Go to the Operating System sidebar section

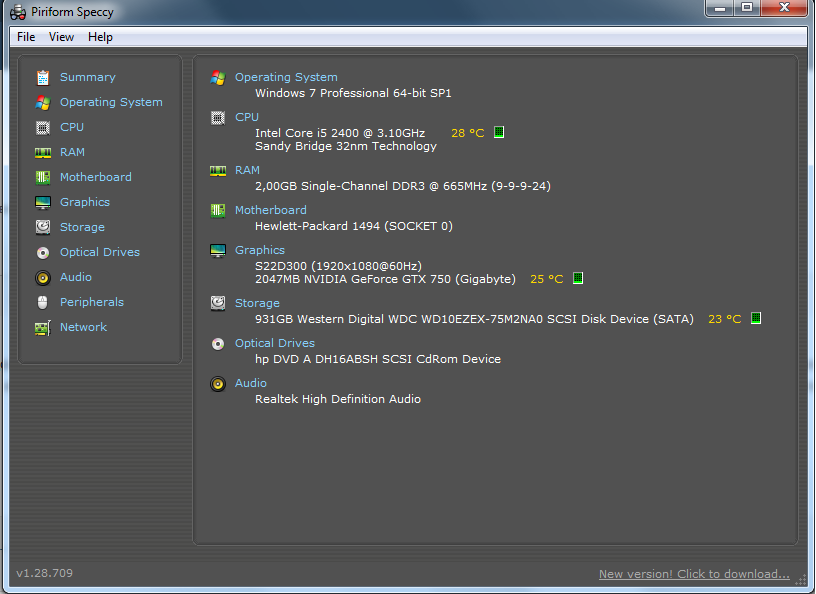pyautogui.click(x=111, y=102)
